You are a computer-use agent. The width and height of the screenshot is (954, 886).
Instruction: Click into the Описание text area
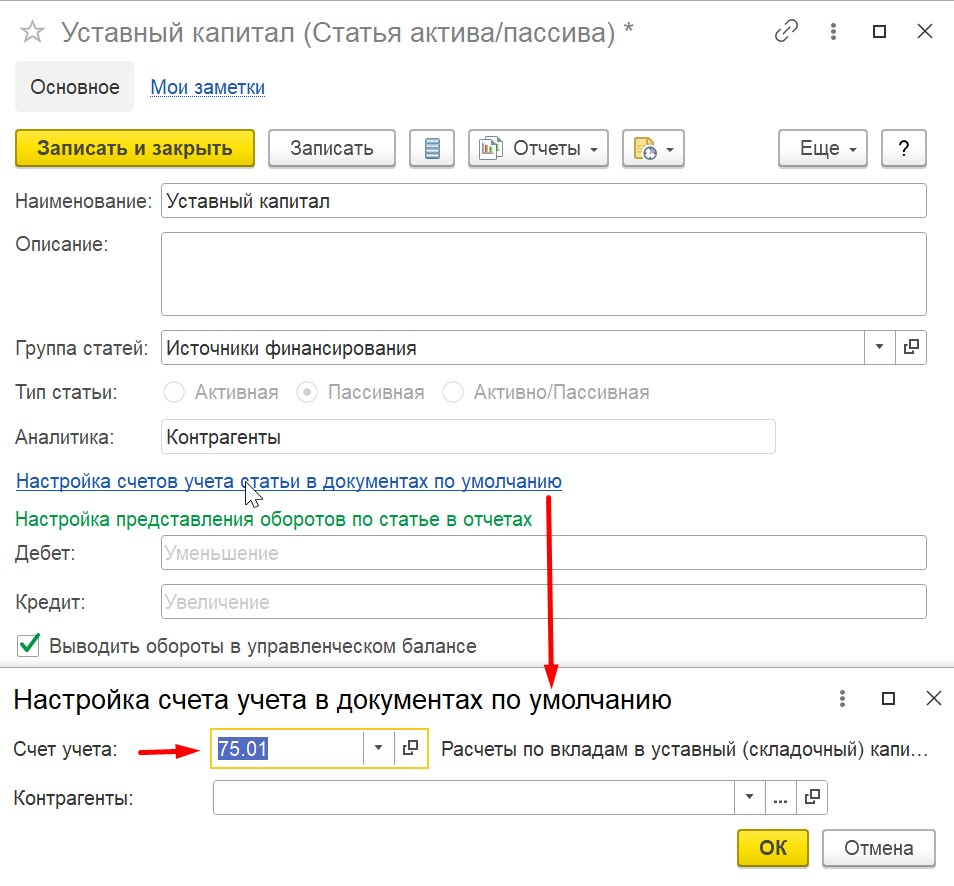pyautogui.click(x=543, y=274)
